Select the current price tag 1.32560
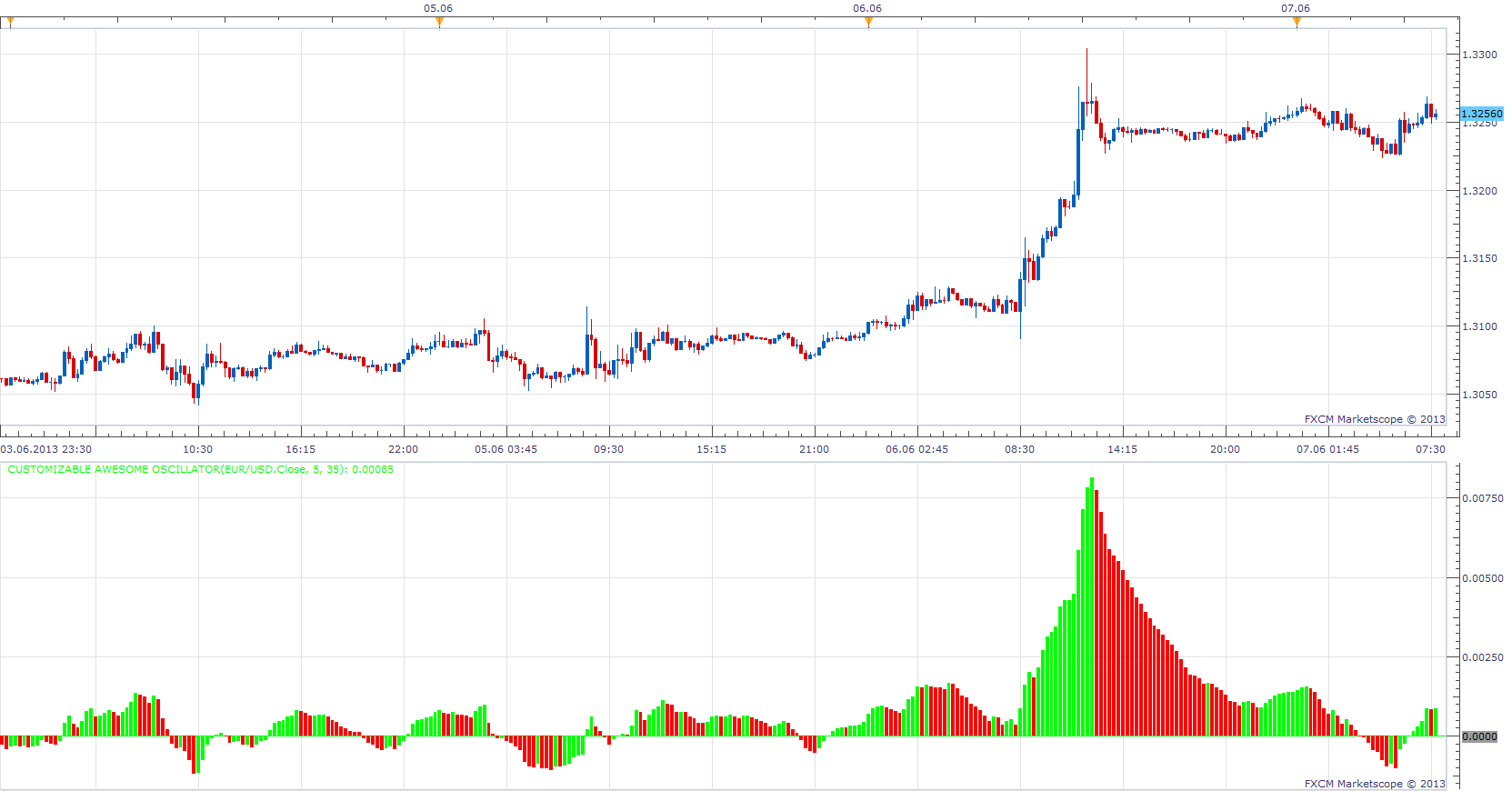This screenshot has height=791, width=1512. tap(1482, 114)
